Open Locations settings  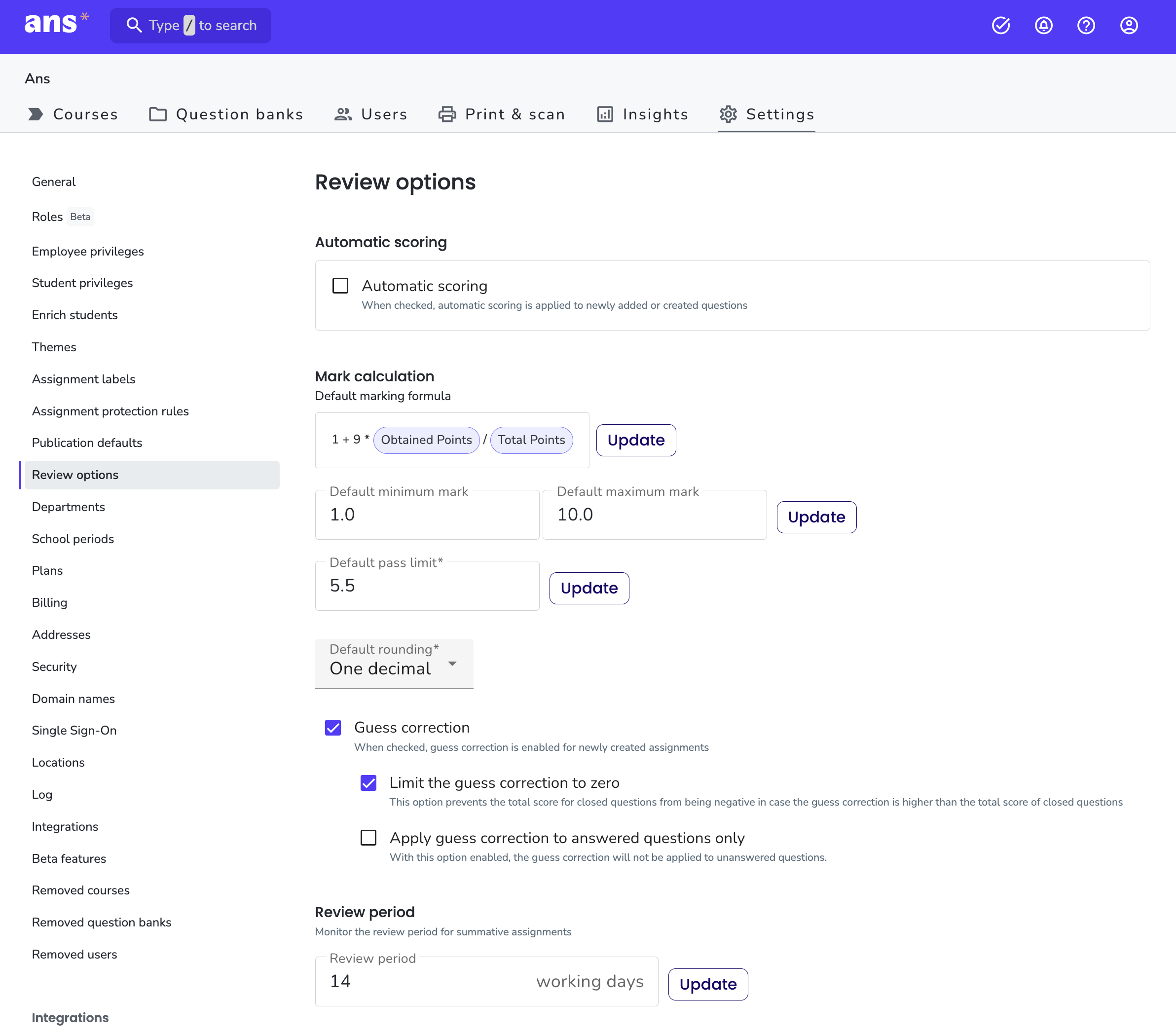pos(58,763)
